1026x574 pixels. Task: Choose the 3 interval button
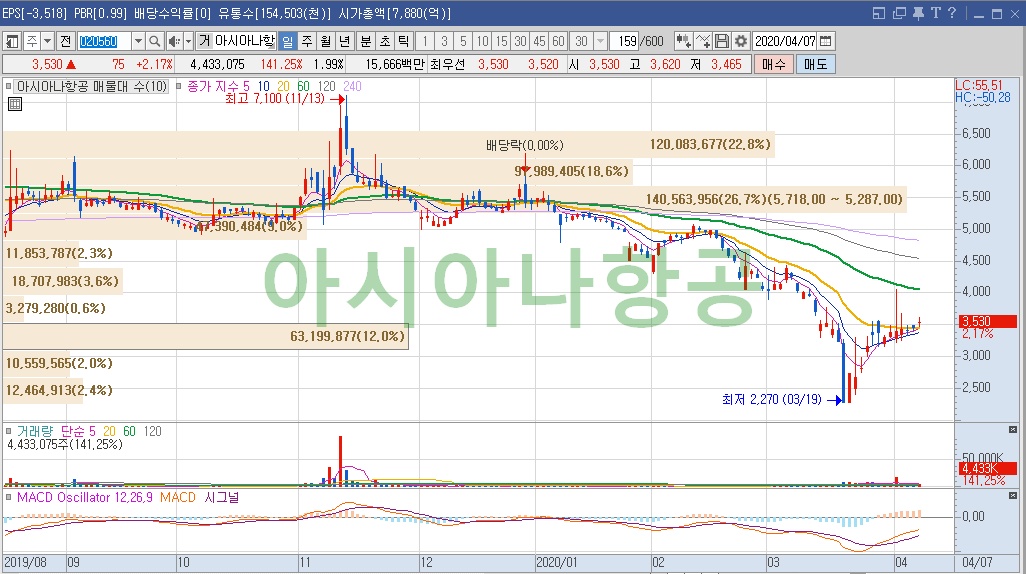444,41
